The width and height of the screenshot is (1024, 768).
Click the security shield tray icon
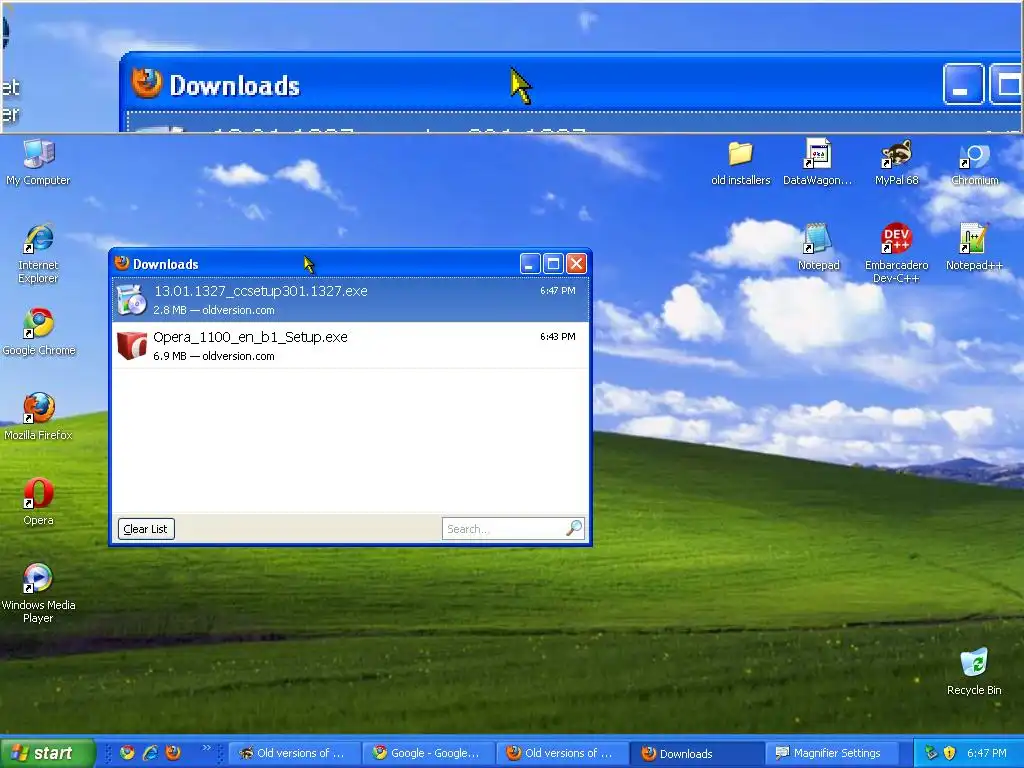point(950,753)
